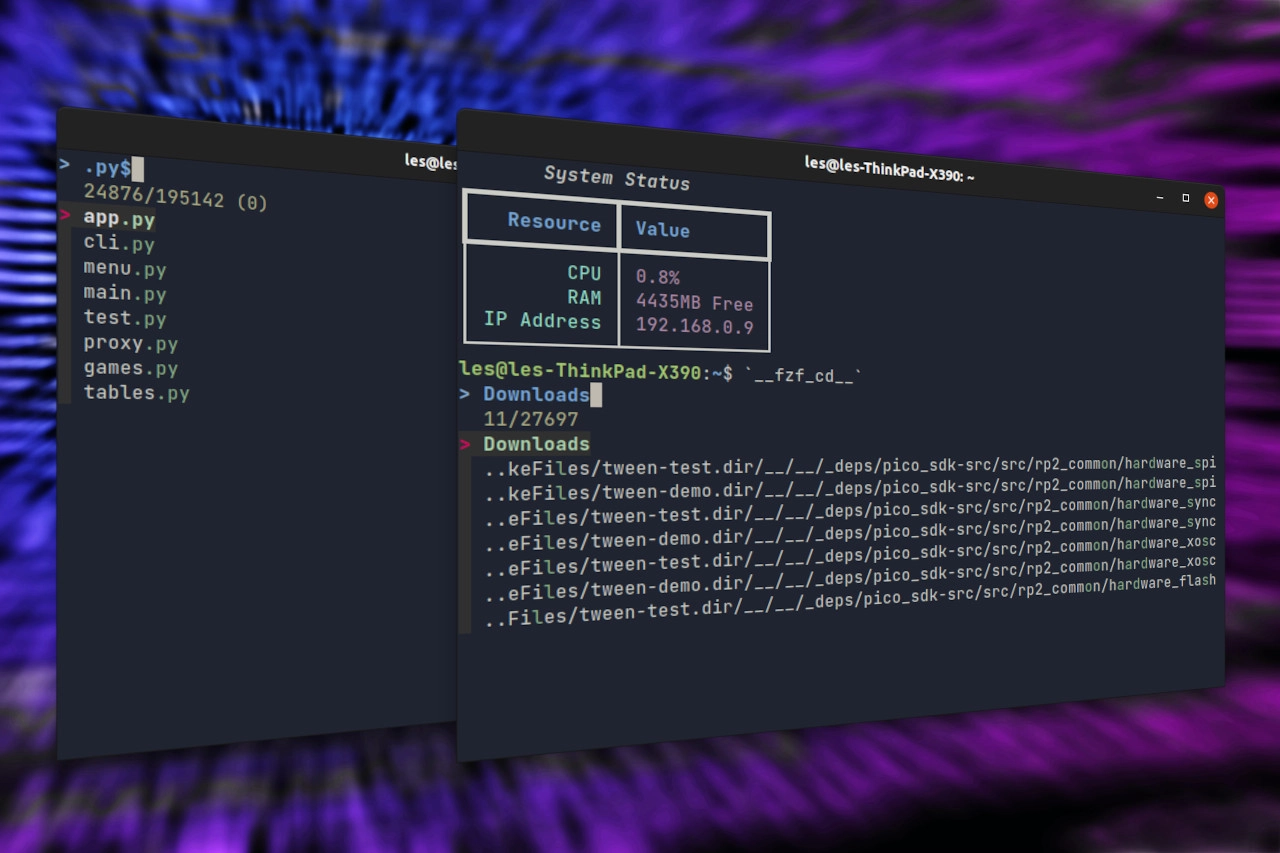Minimize the front terminal window
This screenshot has width=1280, height=853.
(1160, 197)
